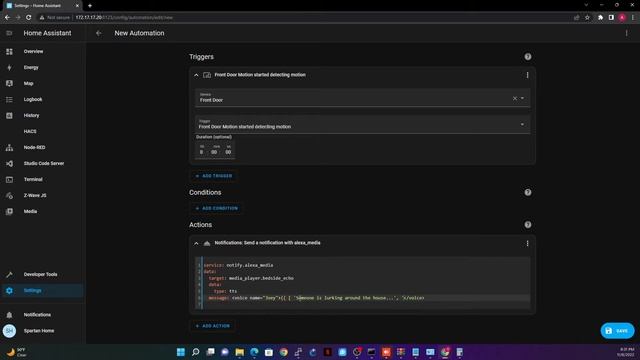Toggle the sidebar hamburger menu icon
The image size is (640, 360).
[x=9, y=33]
